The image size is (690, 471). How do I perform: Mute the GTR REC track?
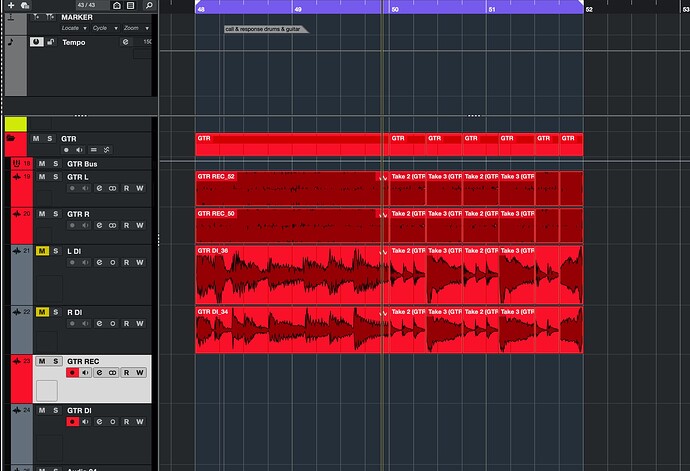[42, 361]
